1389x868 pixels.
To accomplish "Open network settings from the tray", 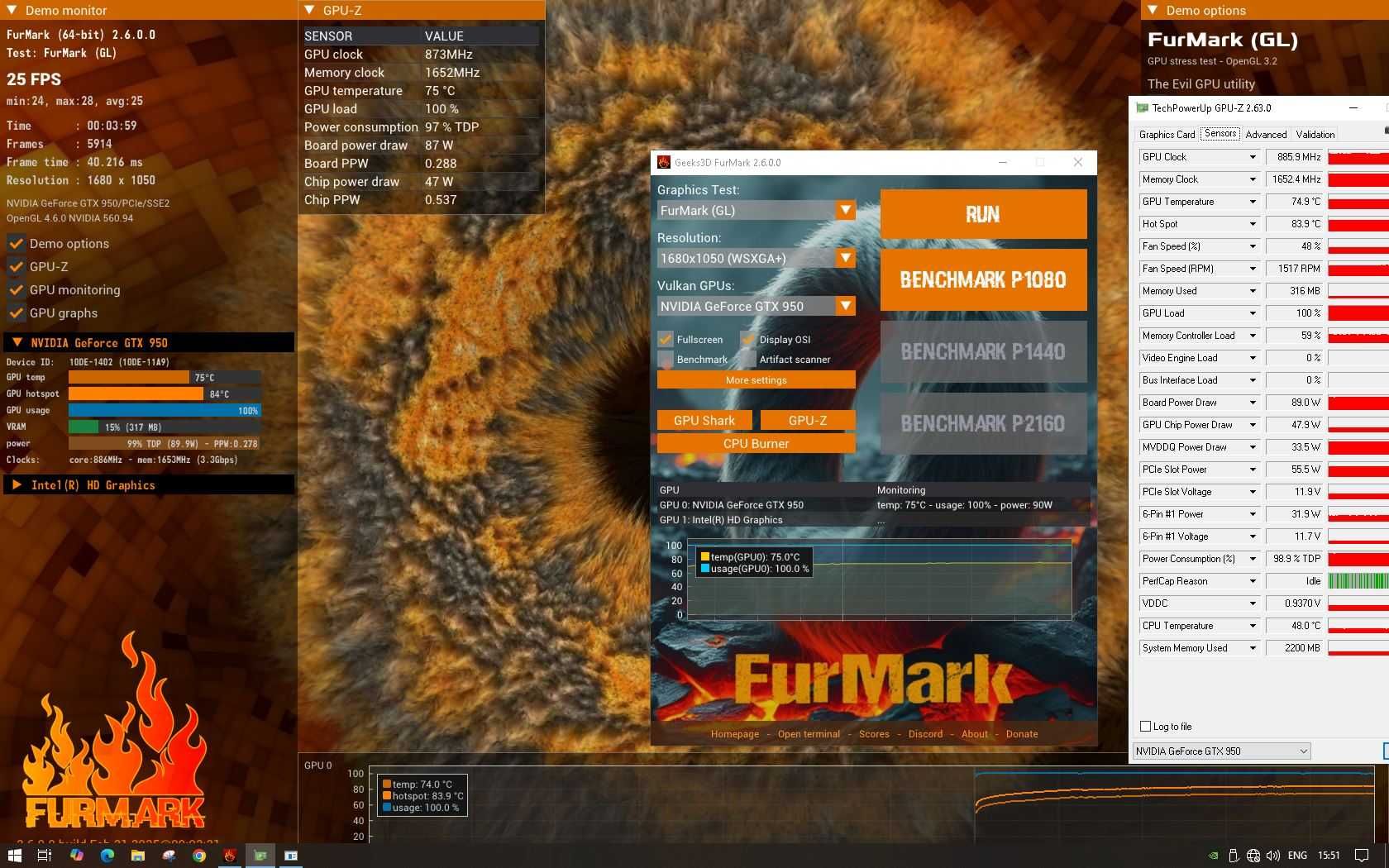I will click(x=1253, y=856).
